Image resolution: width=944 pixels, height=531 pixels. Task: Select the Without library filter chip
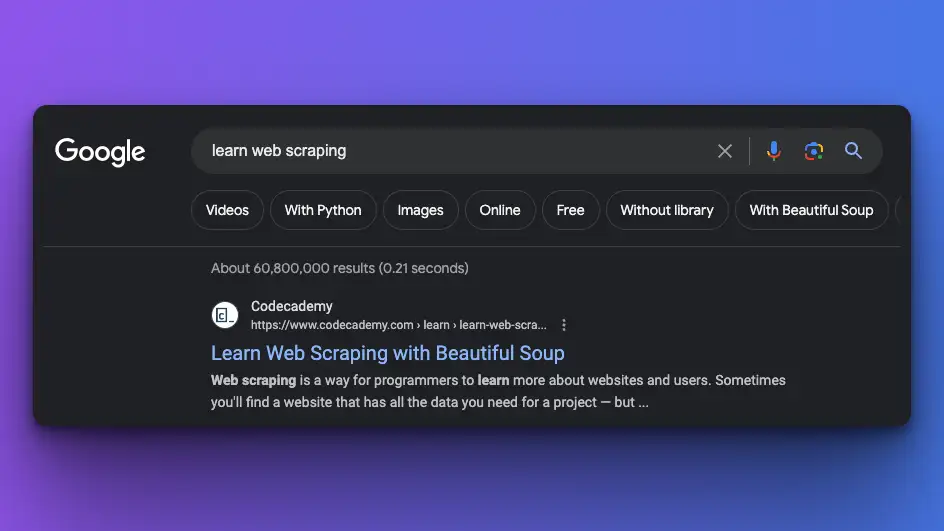[x=666, y=210]
